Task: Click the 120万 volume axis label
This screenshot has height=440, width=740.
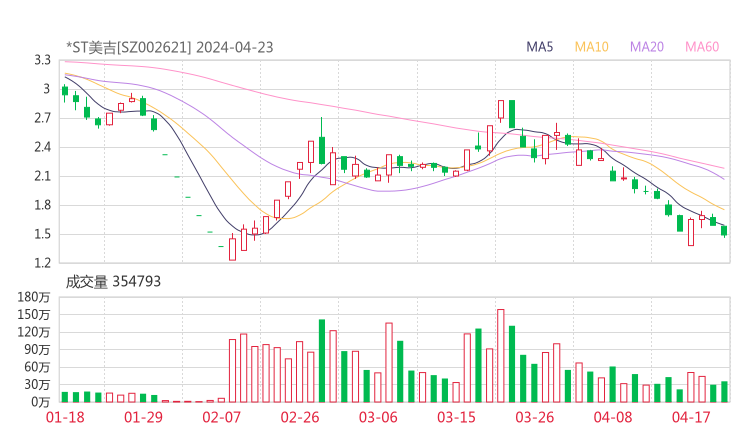Action: pos(34,332)
